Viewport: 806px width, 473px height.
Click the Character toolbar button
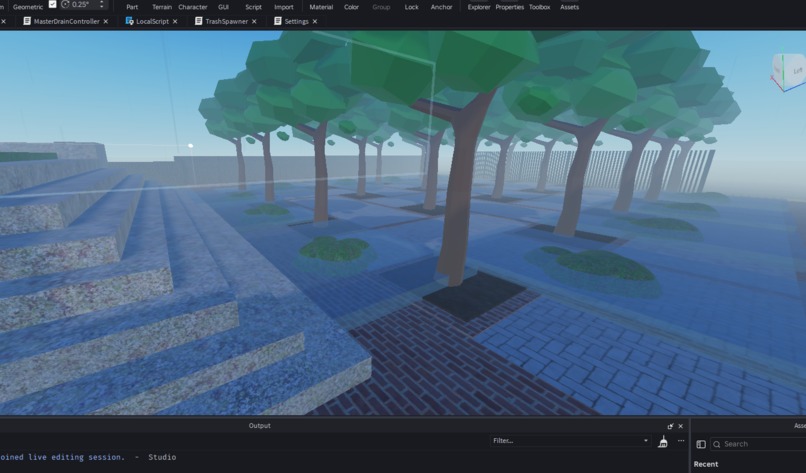tap(193, 7)
